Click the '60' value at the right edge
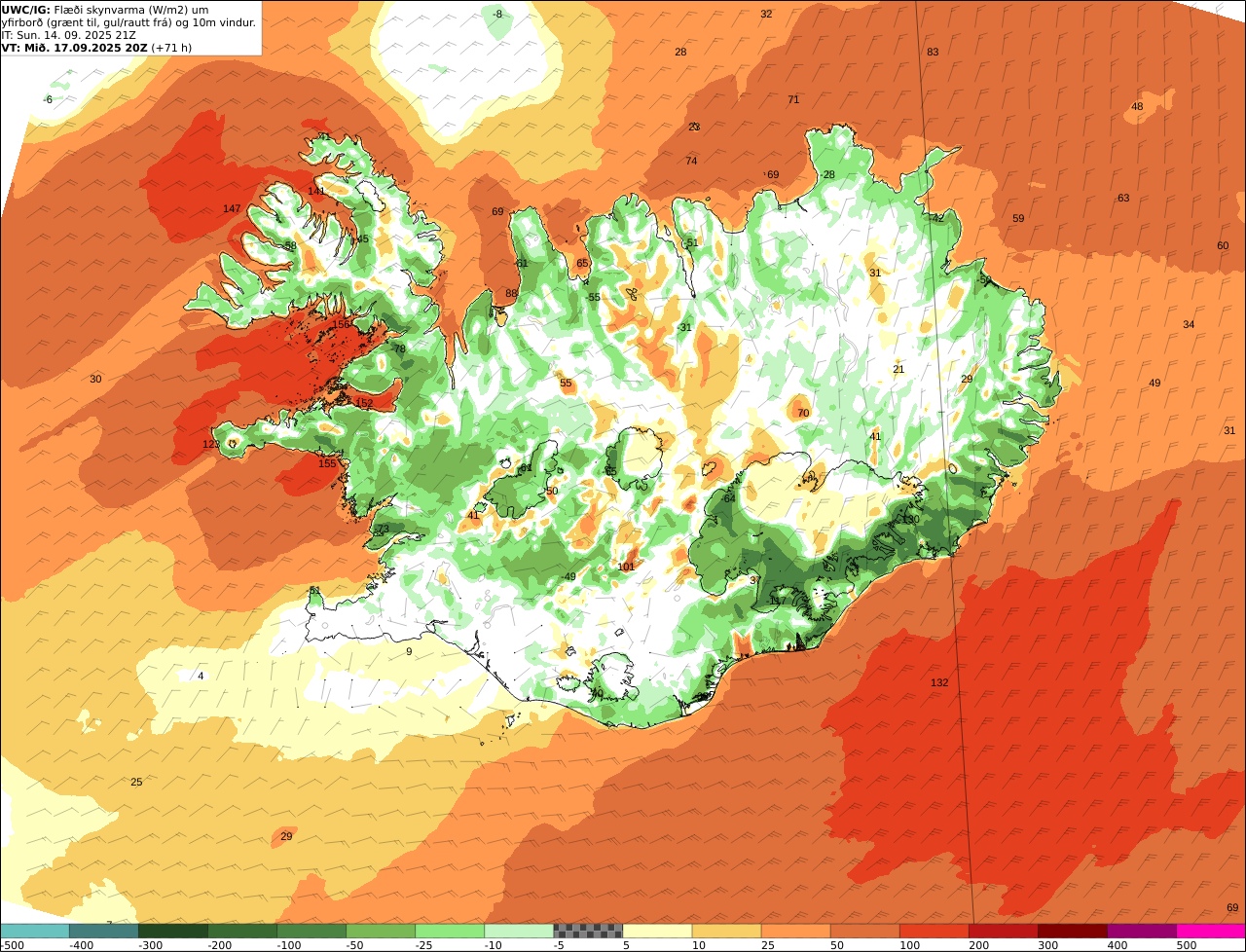 click(x=1223, y=246)
